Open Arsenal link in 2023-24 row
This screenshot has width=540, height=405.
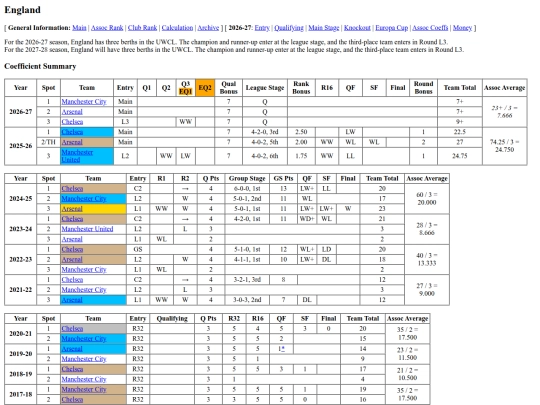(72, 239)
